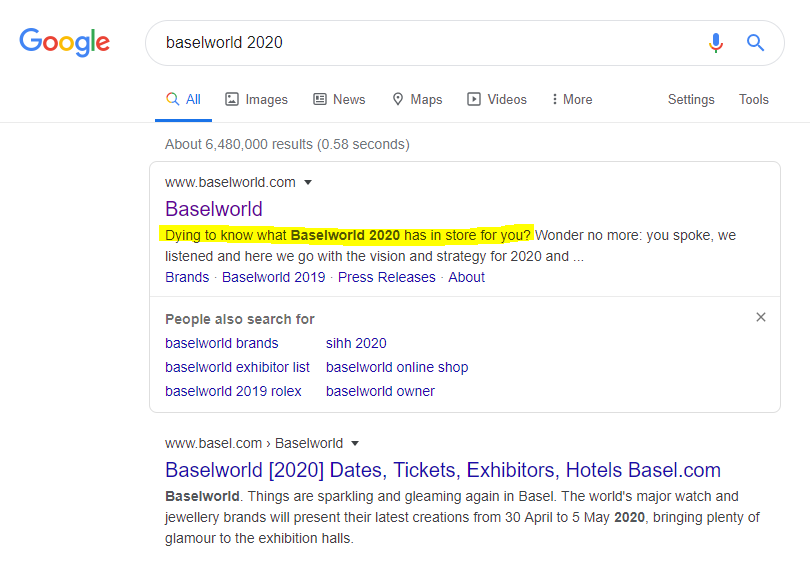Open the About sitelink
Image resolution: width=810 pixels, height=575 pixels.
(x=466, y=277)
